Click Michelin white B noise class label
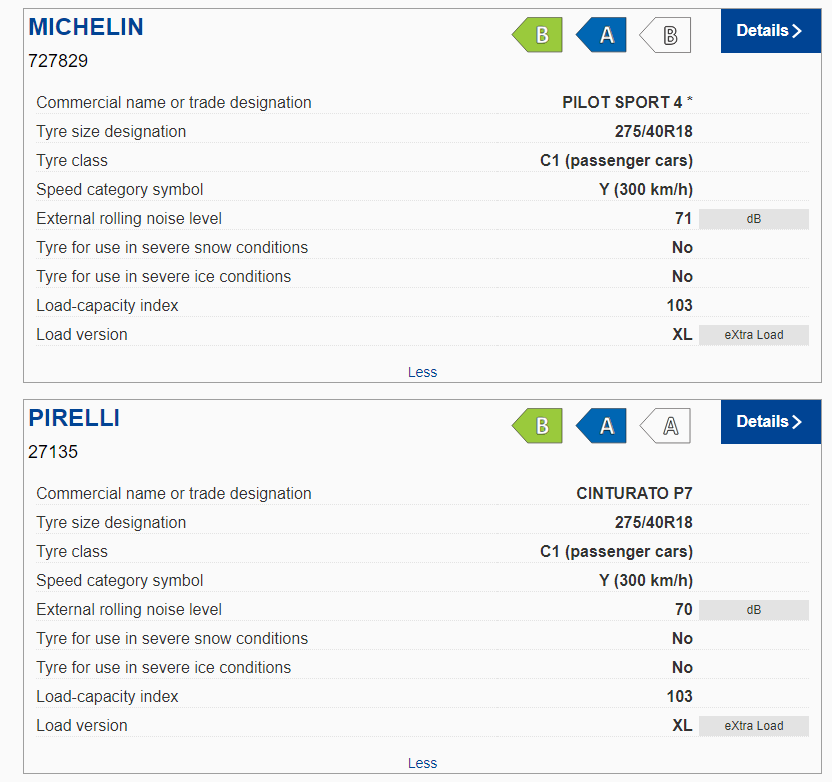The width and height of the screenshot is (832, 782). 665,35
